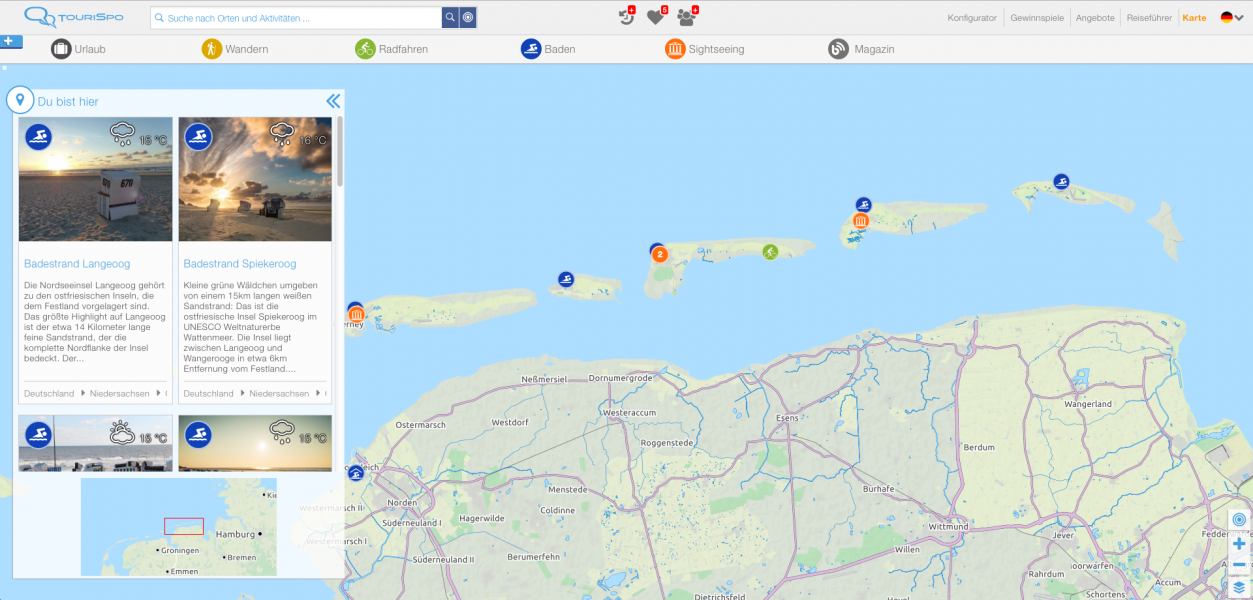Click the swimming badge on the Langeoog card
The image size is (1253, 600).
click(x=38, y=137)
